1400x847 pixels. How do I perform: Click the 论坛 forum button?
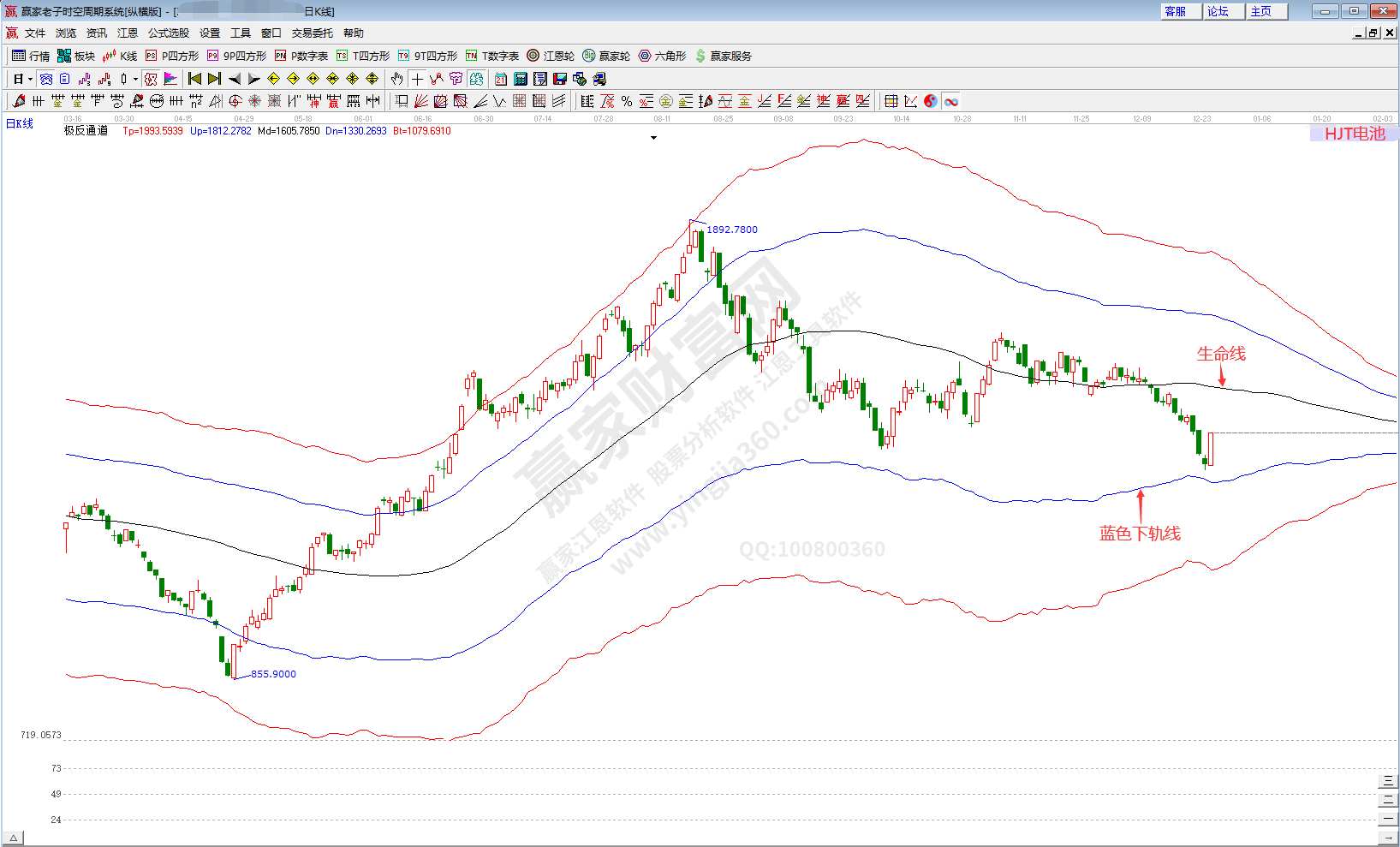[x=1223, y=11]
